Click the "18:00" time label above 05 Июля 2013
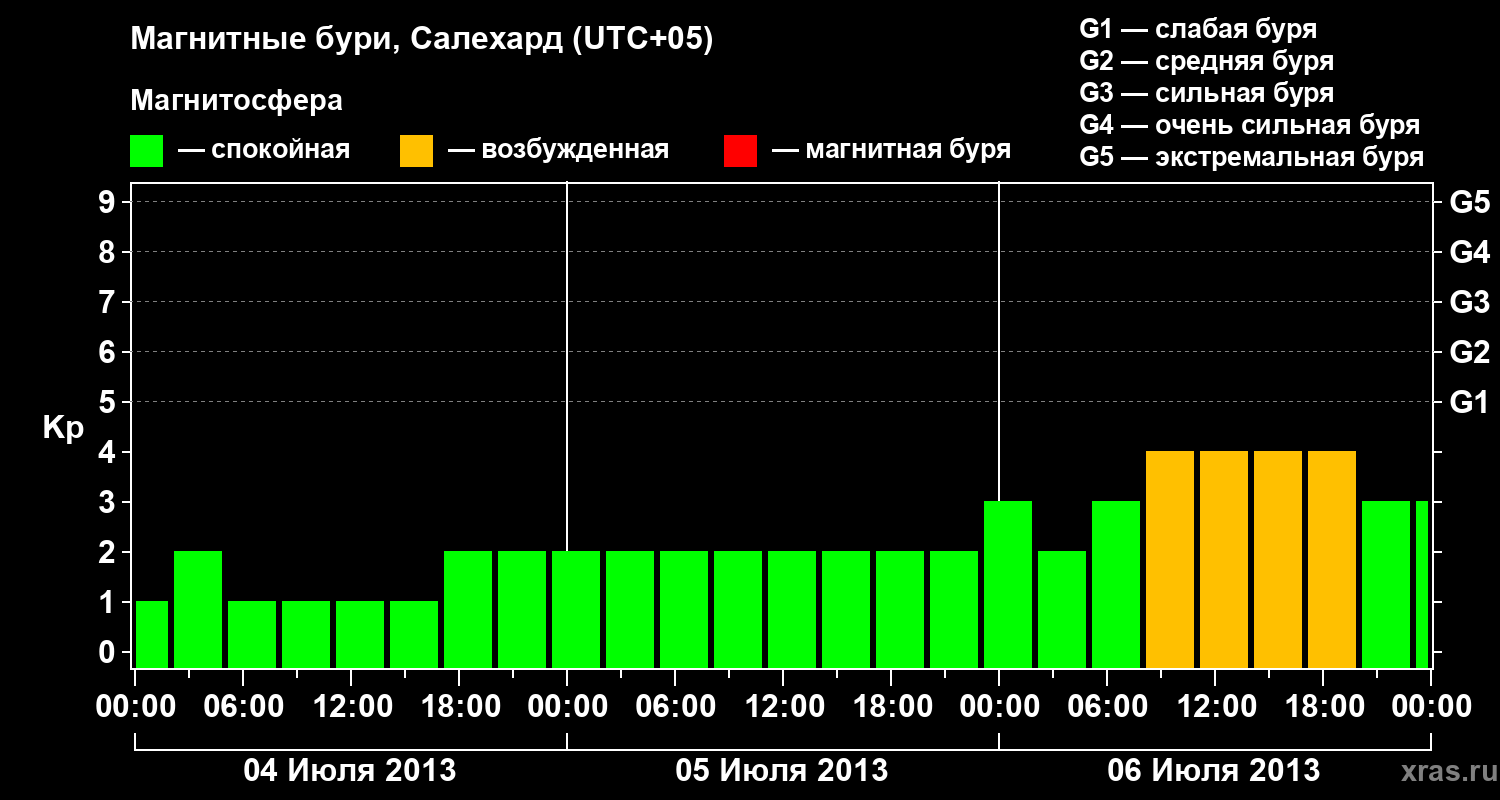This screenshot has width=1500, height=800. [x=892, y=707]
